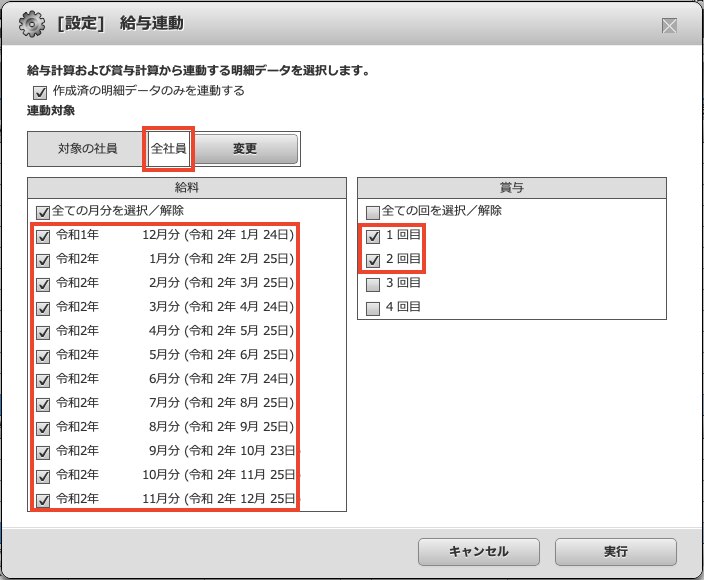
Task: Uncheck 令和2年 6月分 salary row
Action: tap(43, 380)
